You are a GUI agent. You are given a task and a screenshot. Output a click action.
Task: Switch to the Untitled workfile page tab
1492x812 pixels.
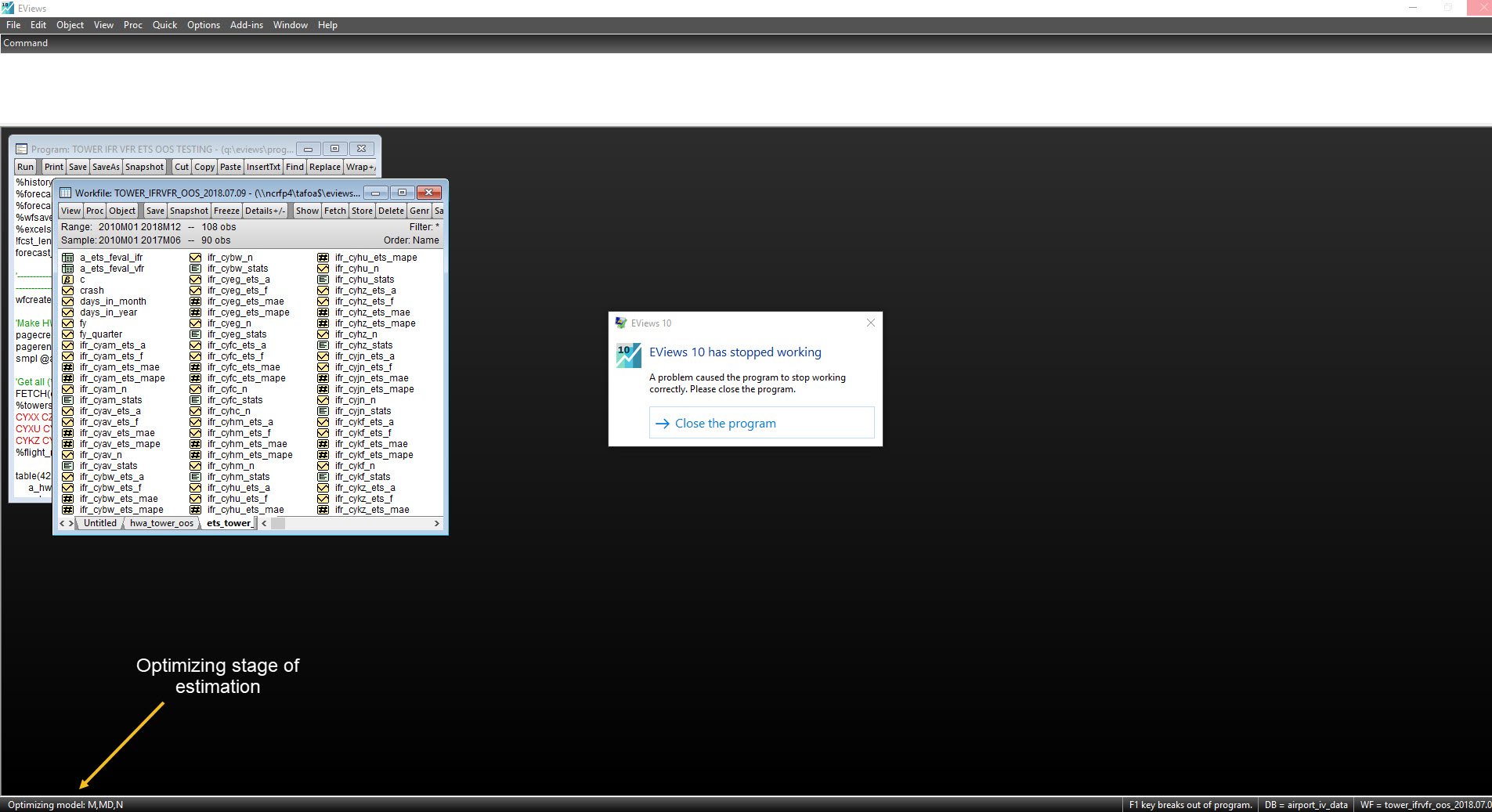click(100, 523)
